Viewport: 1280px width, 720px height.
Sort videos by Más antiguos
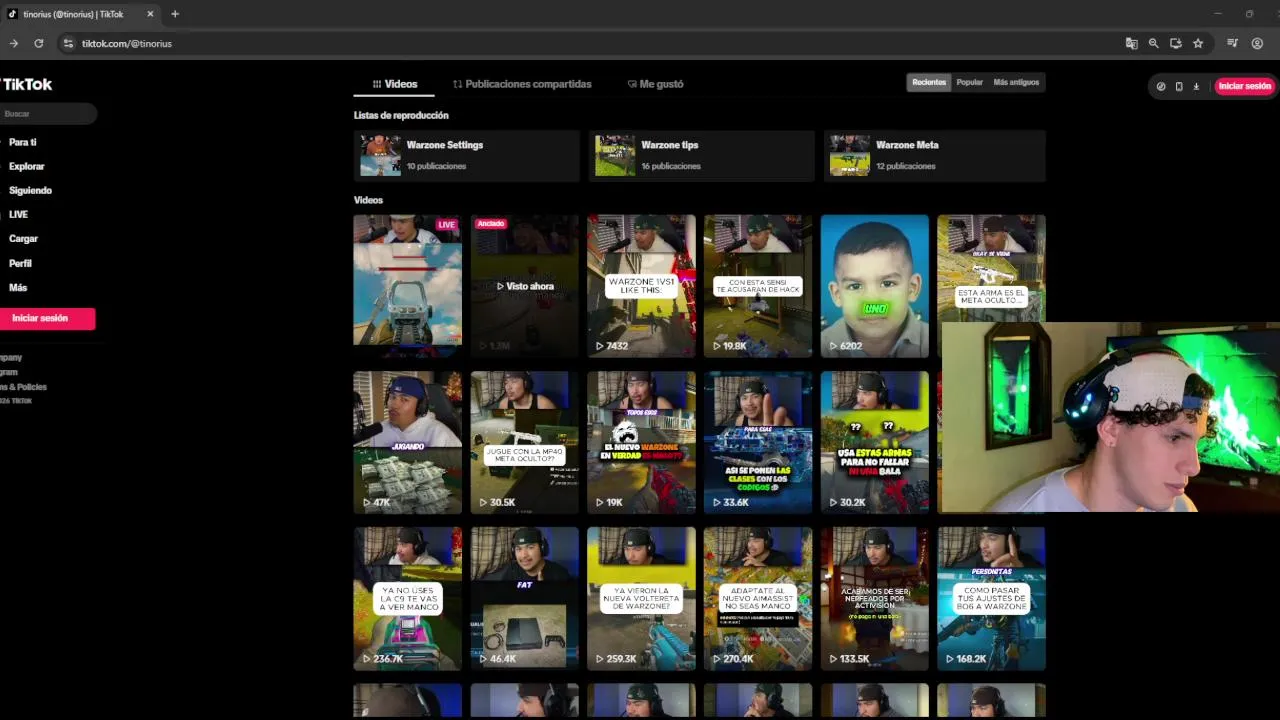[1016, 82]
